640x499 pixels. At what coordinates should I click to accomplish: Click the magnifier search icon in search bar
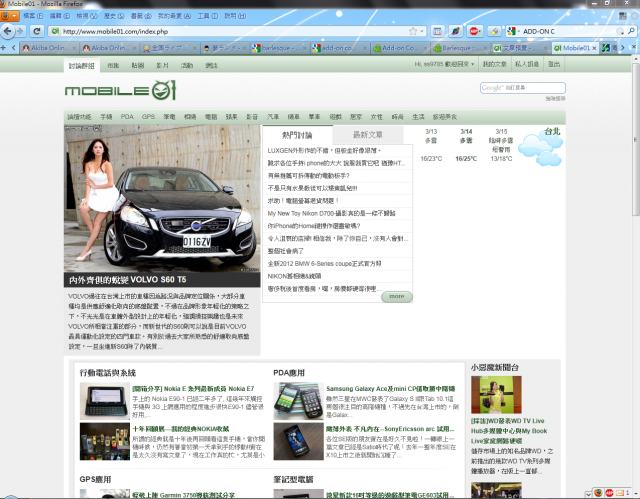pos(631,31)
